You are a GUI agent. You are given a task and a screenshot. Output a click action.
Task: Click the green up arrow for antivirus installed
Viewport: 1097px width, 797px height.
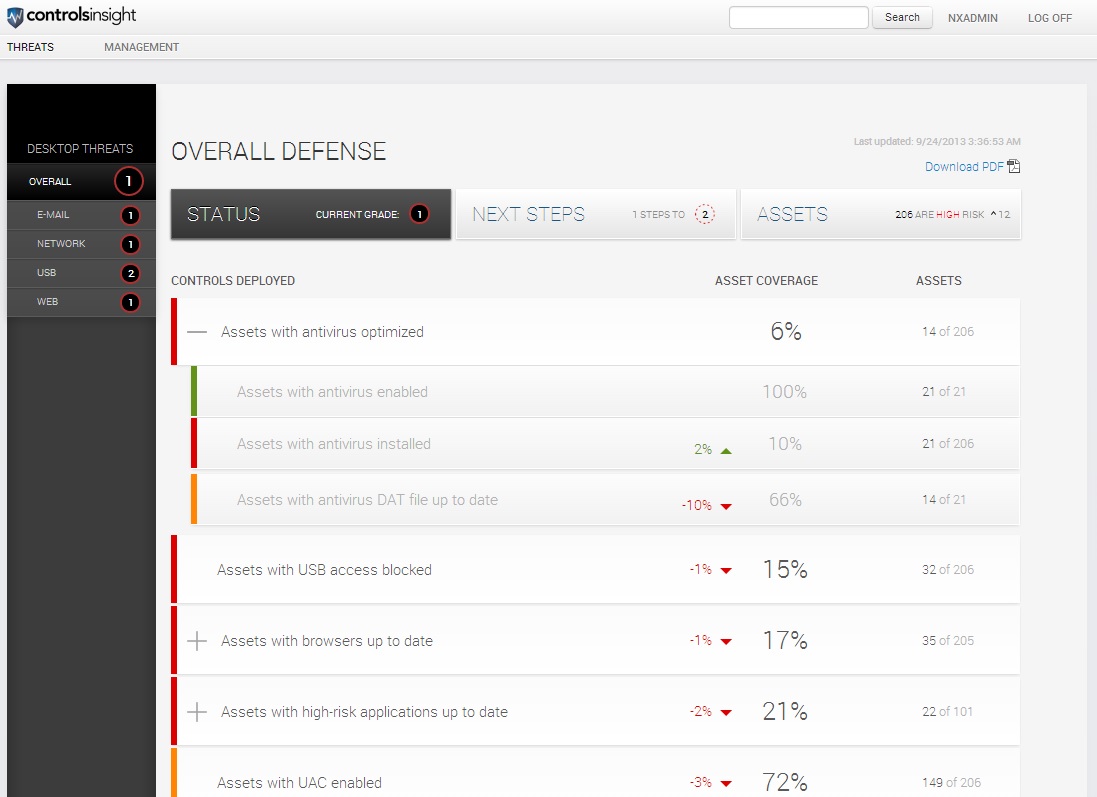click(x=726, y=451)
